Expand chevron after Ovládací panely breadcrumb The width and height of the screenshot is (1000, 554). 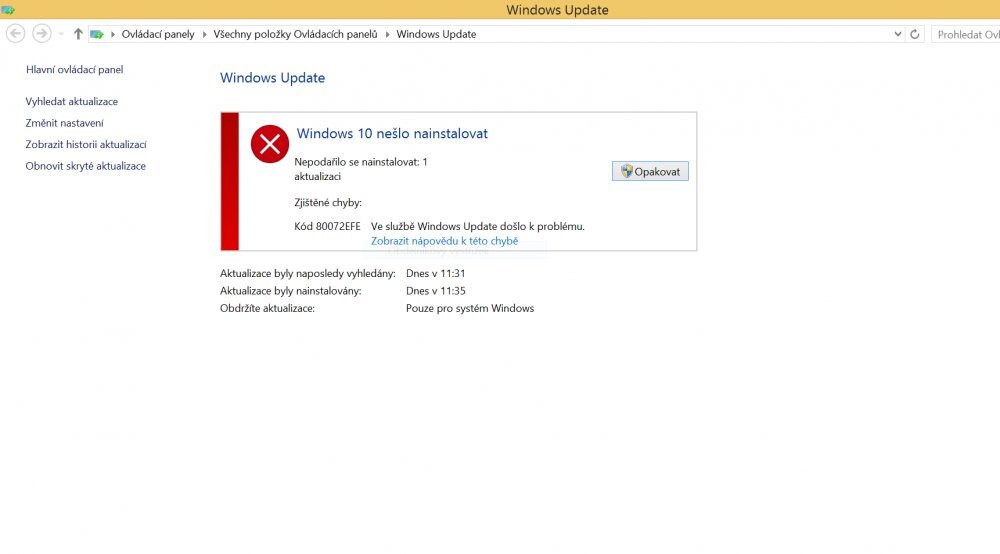(204, 34)
